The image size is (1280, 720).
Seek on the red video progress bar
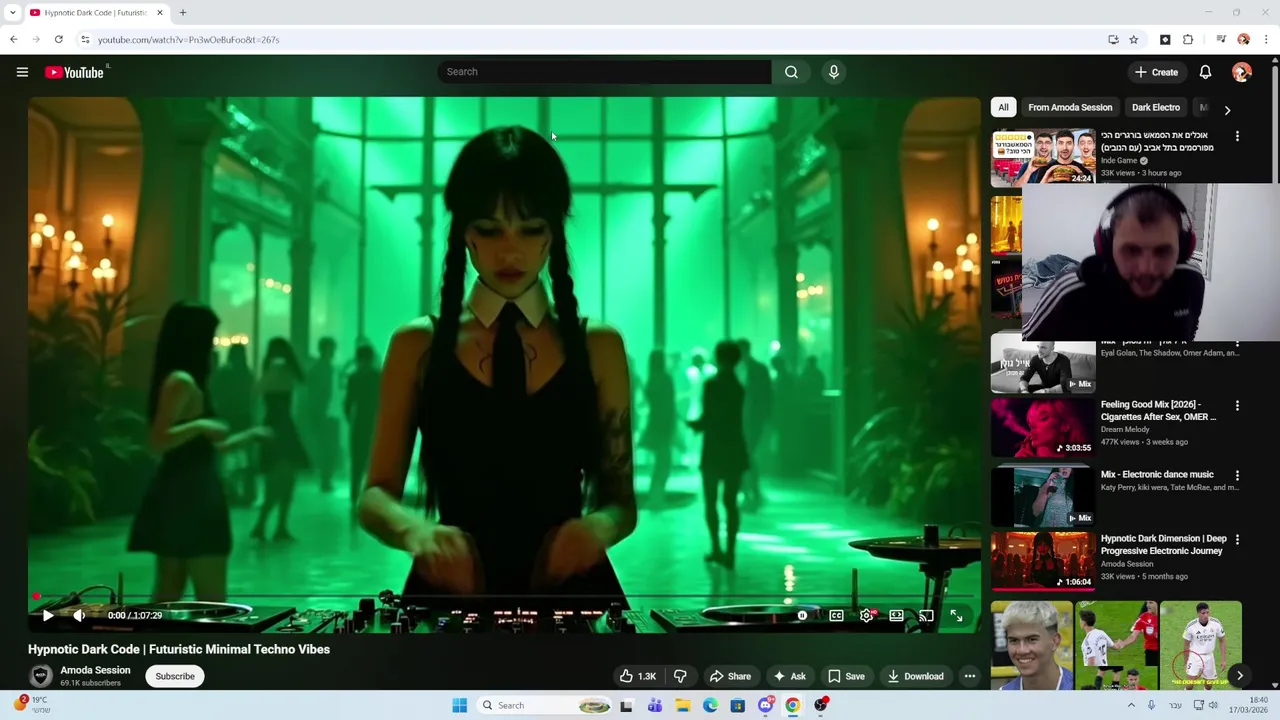(504, 596)
